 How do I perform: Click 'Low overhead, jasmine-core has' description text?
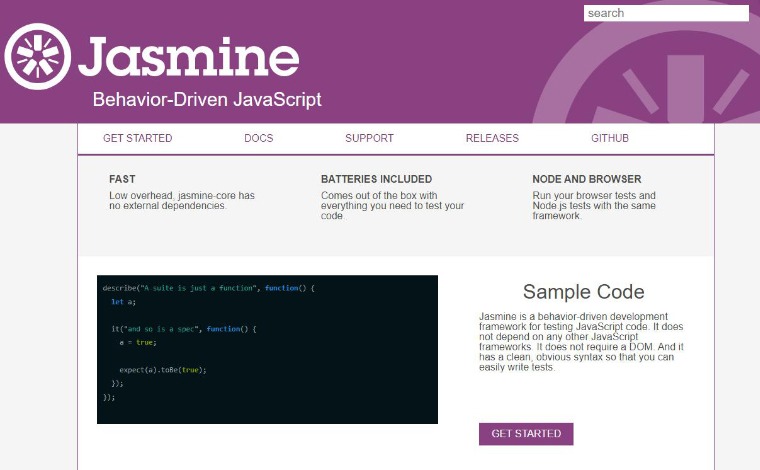coord(182,201)
